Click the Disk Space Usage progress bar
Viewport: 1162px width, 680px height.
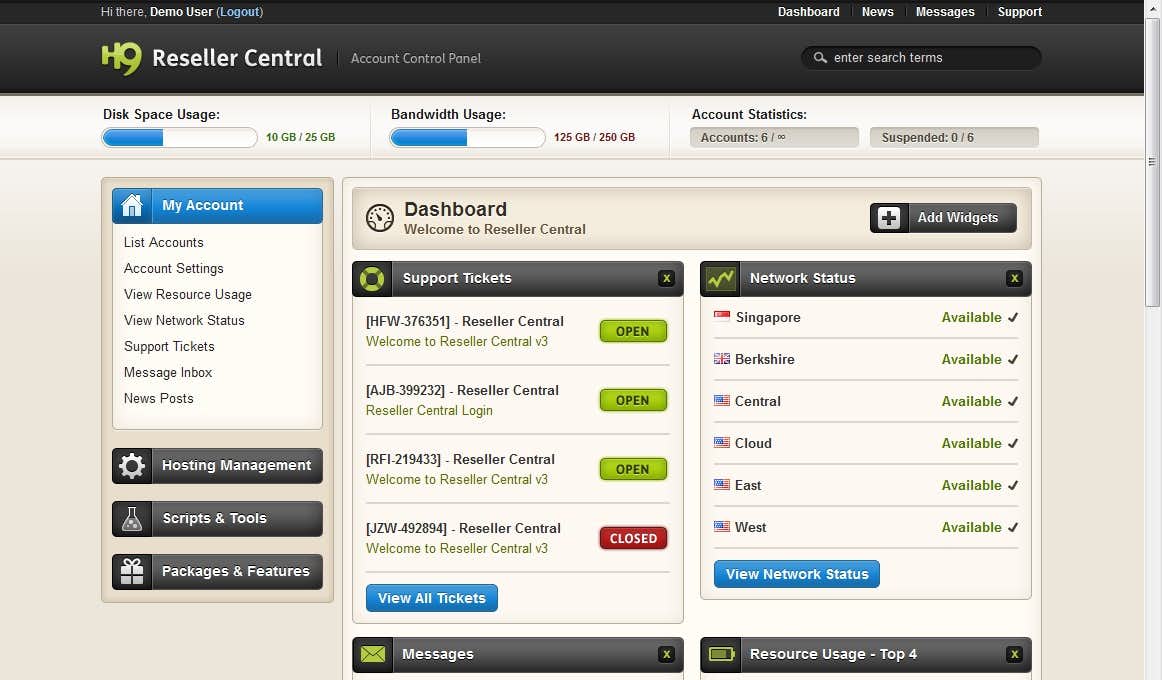[x=180, y=138]
